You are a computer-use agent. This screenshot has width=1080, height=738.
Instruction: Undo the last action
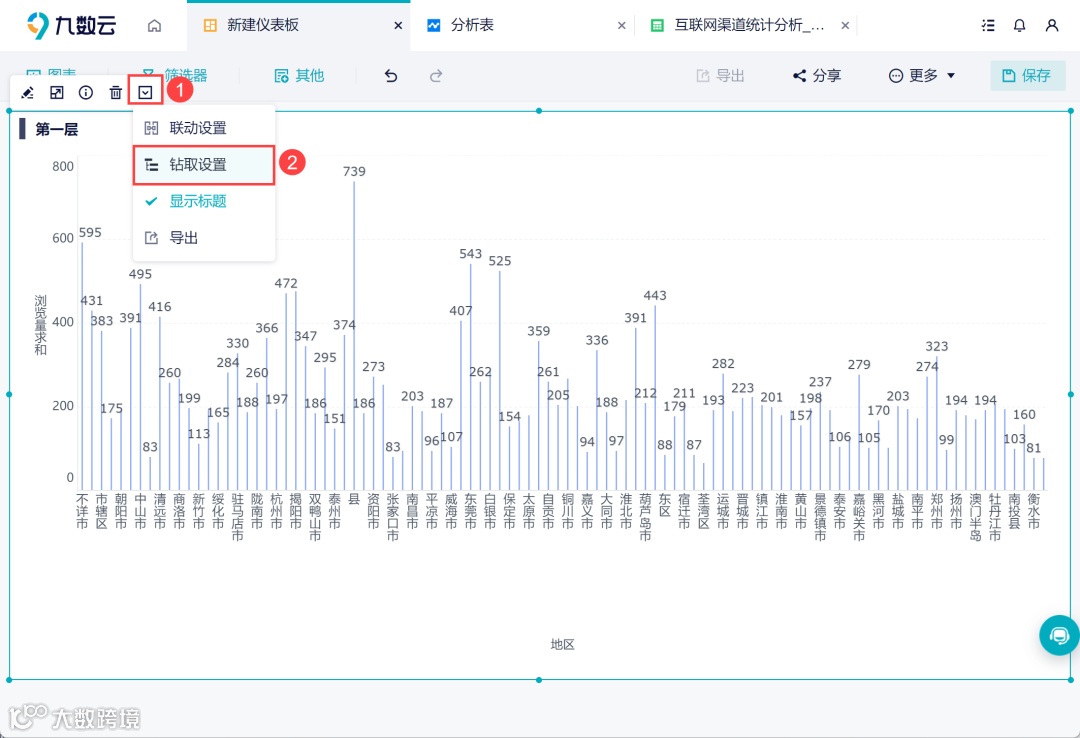(390, 75)
